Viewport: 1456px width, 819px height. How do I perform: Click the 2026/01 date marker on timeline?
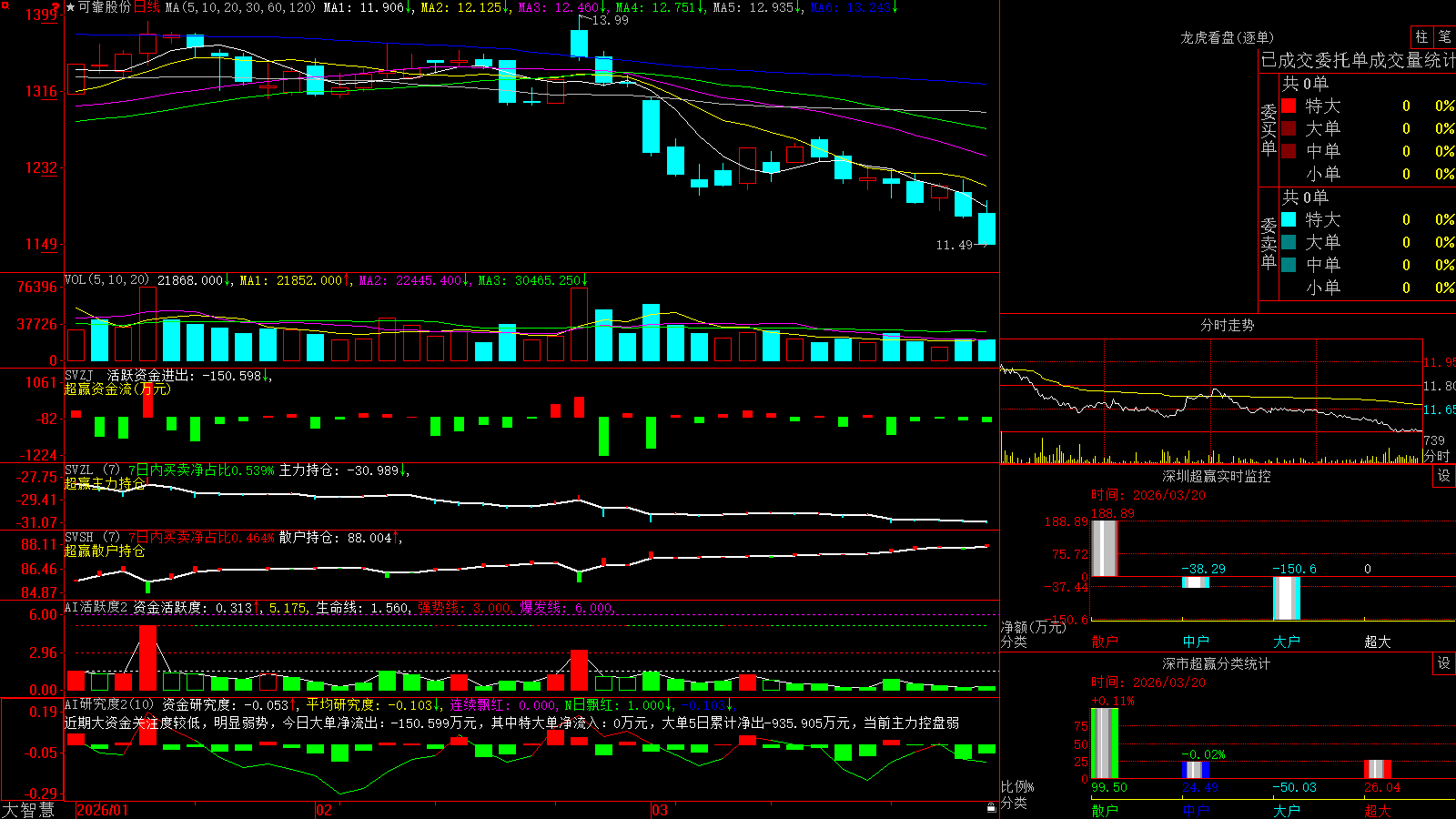tap(103, 810)
